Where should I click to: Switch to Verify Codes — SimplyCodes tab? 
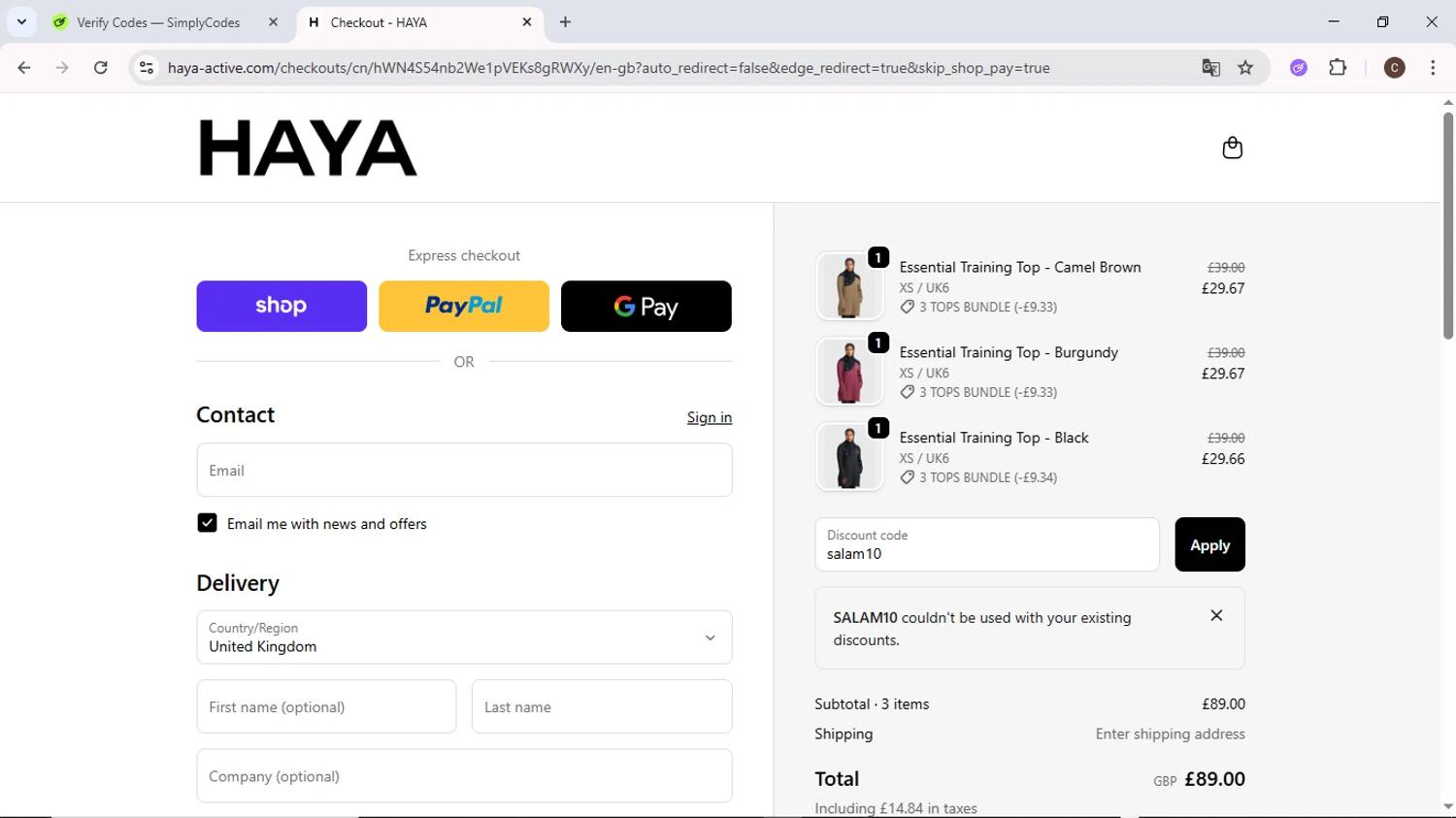tap(158, 22)
